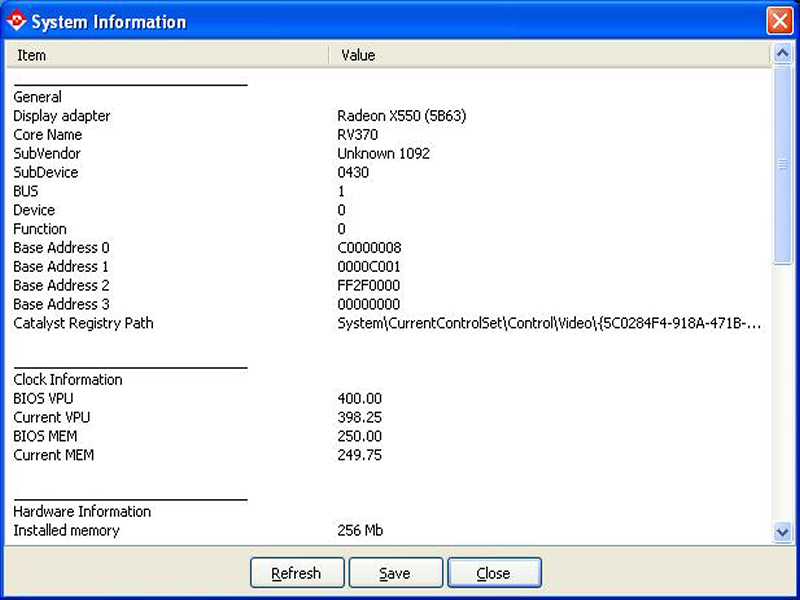Click the 0430 value
The image size is (800, 600).
[353, 172]
